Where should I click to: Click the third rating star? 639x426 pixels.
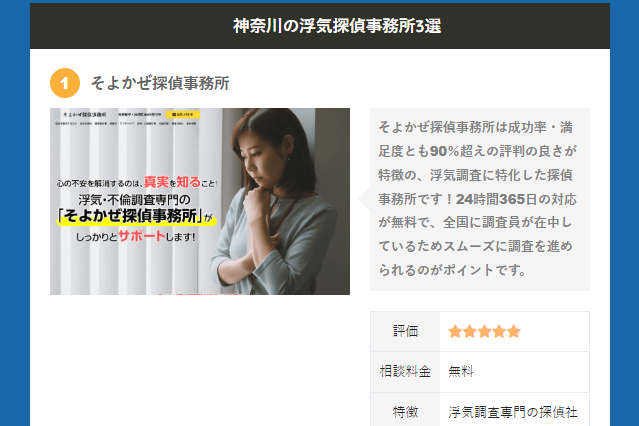(x=484, y=331)
